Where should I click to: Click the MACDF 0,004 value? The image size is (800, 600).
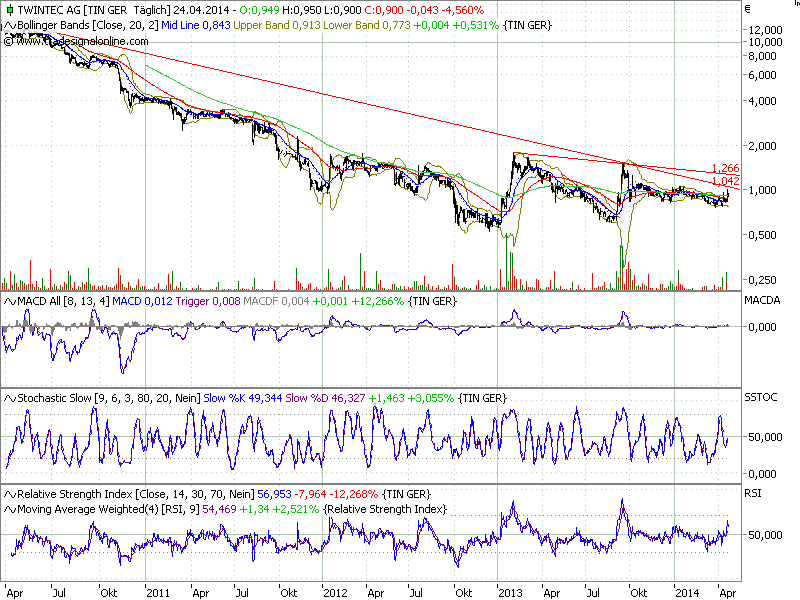[x=276, y=302]
